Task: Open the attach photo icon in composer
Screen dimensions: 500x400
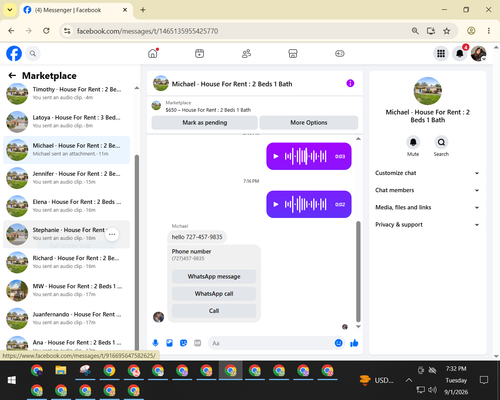Action: tap(169, 343)
